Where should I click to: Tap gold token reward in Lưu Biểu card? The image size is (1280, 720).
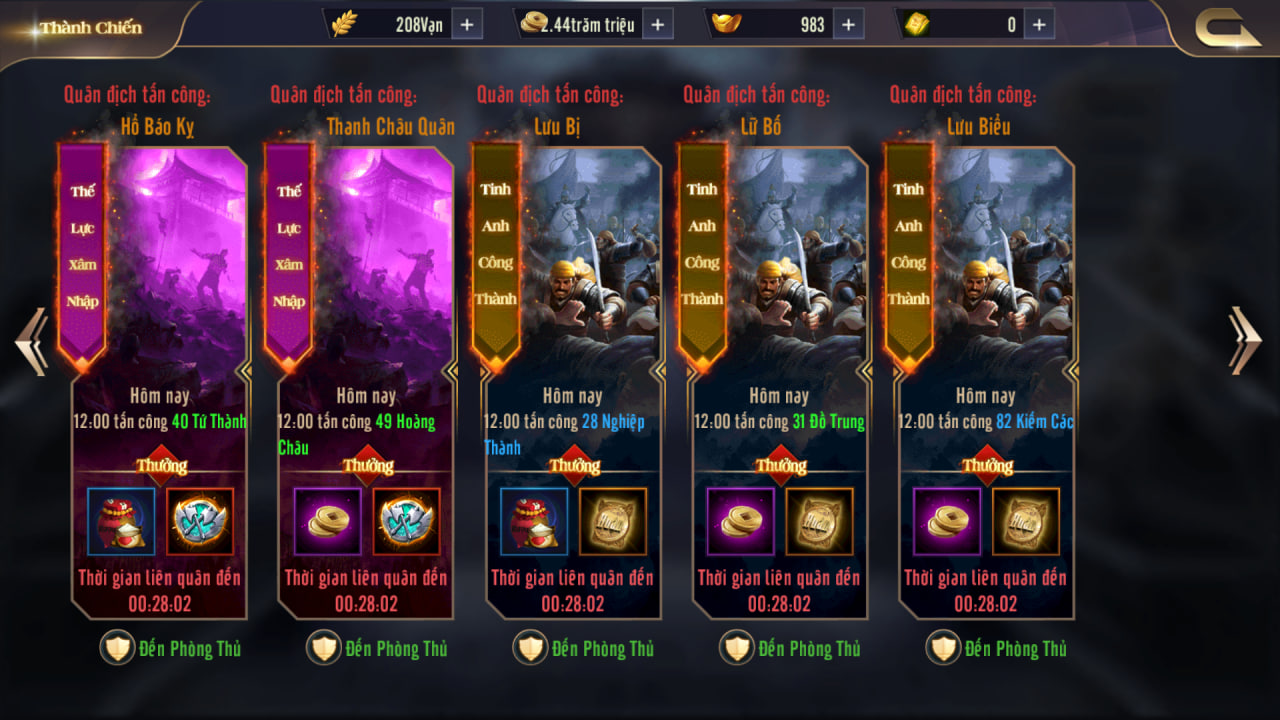(1026, 521)
